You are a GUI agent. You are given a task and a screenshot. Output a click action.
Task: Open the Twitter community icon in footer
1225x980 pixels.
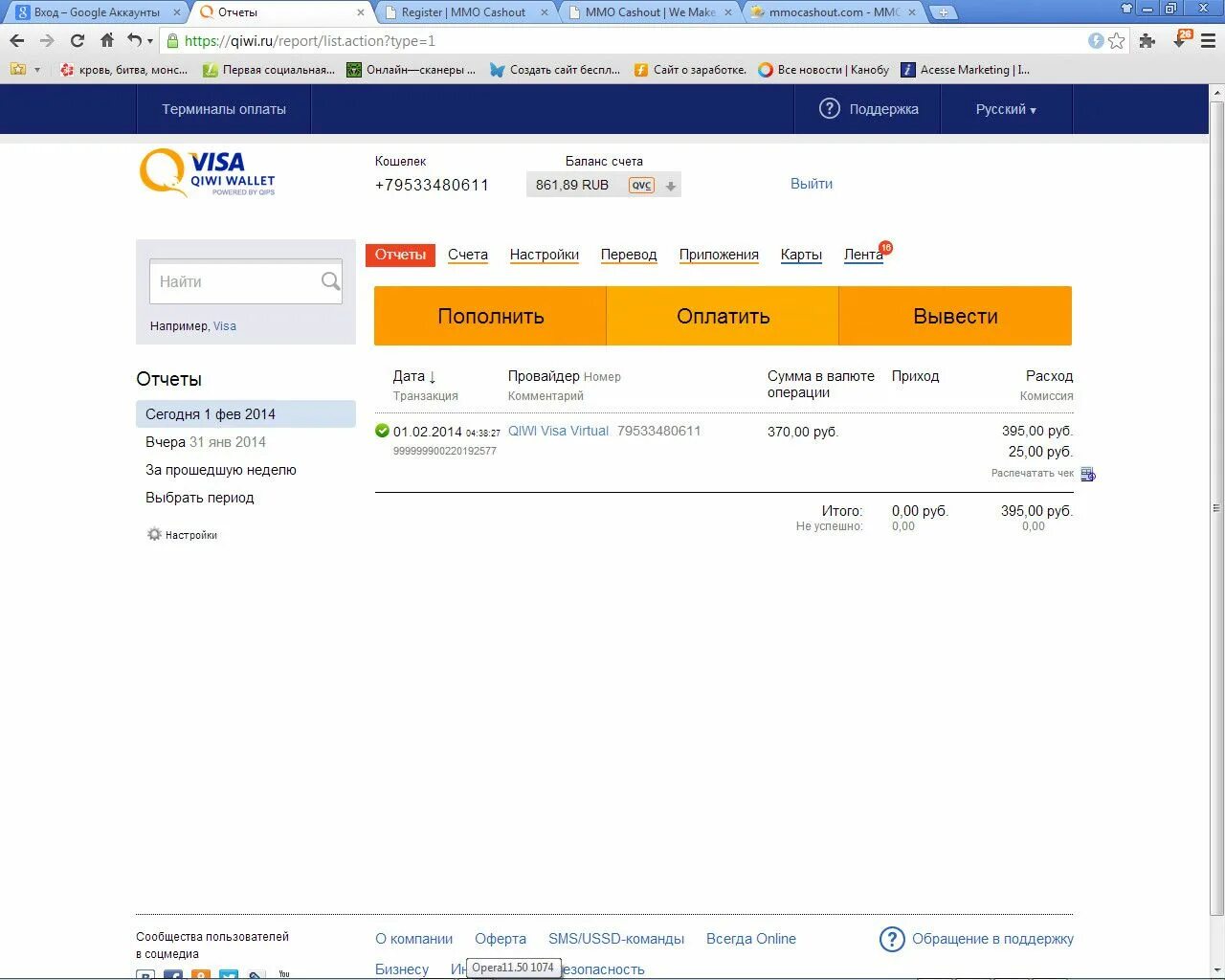(229, 975)
